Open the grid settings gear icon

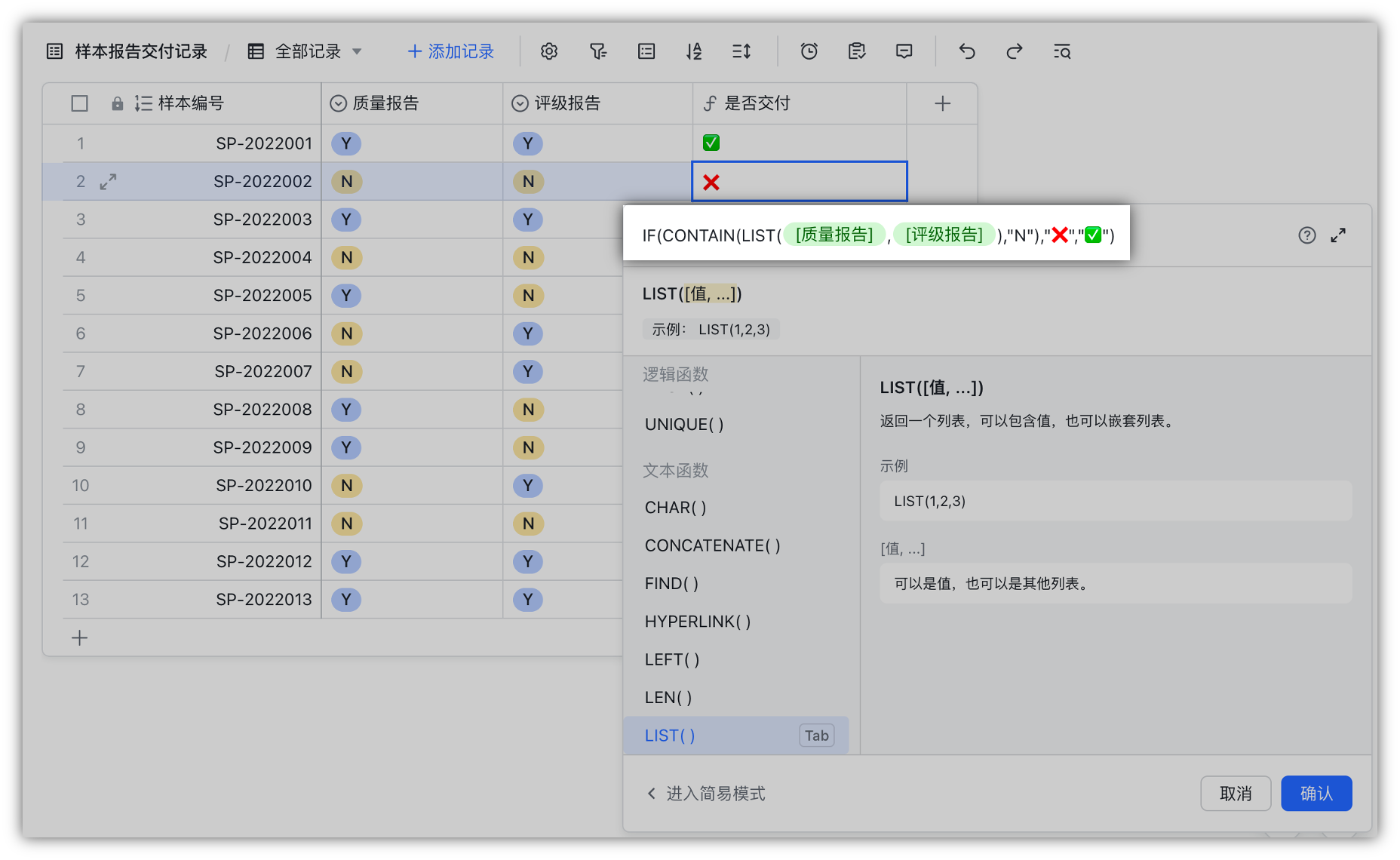pos(548,51)
